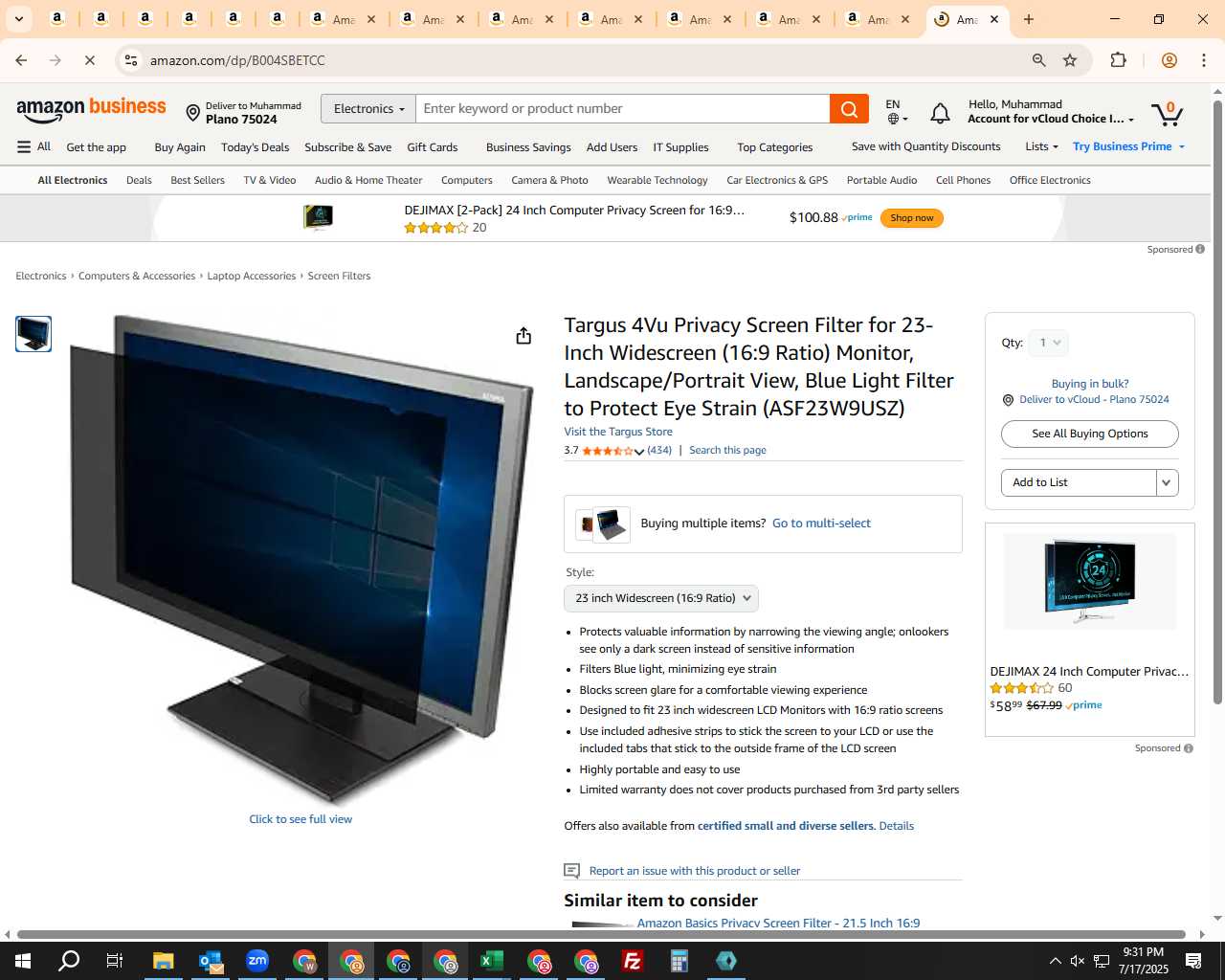Open the DEJIMAX 24 Inch sponsored product image
This screenshot has height=980, width=1225.
[x=1090, y=582]
